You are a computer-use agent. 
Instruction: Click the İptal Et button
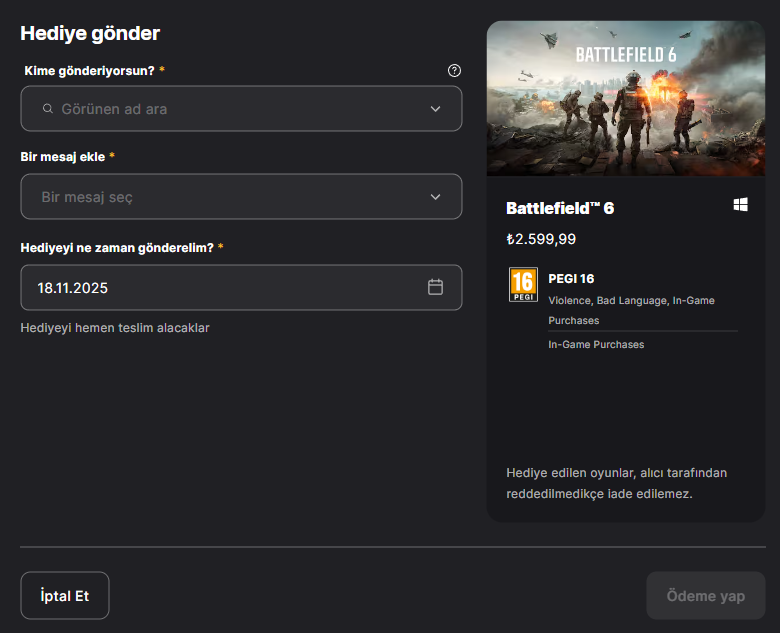[x=65, y=596]
